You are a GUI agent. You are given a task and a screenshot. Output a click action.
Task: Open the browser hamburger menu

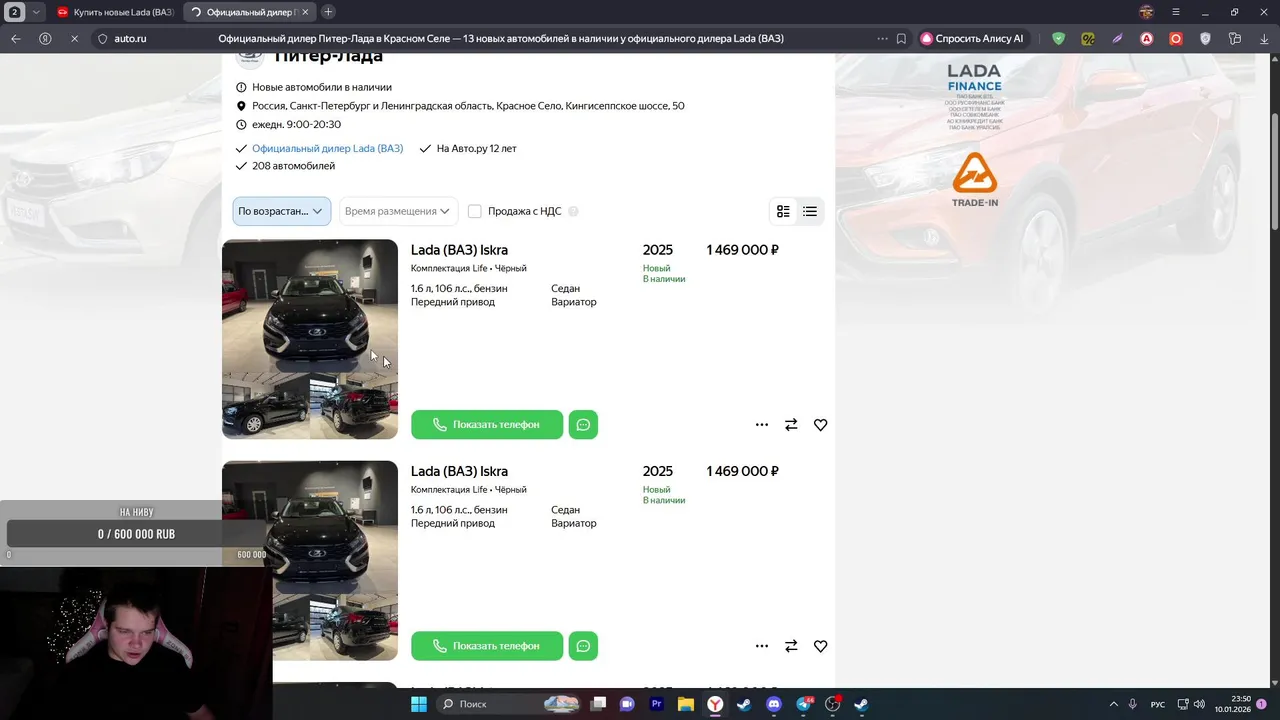(x=1176, y=12)
